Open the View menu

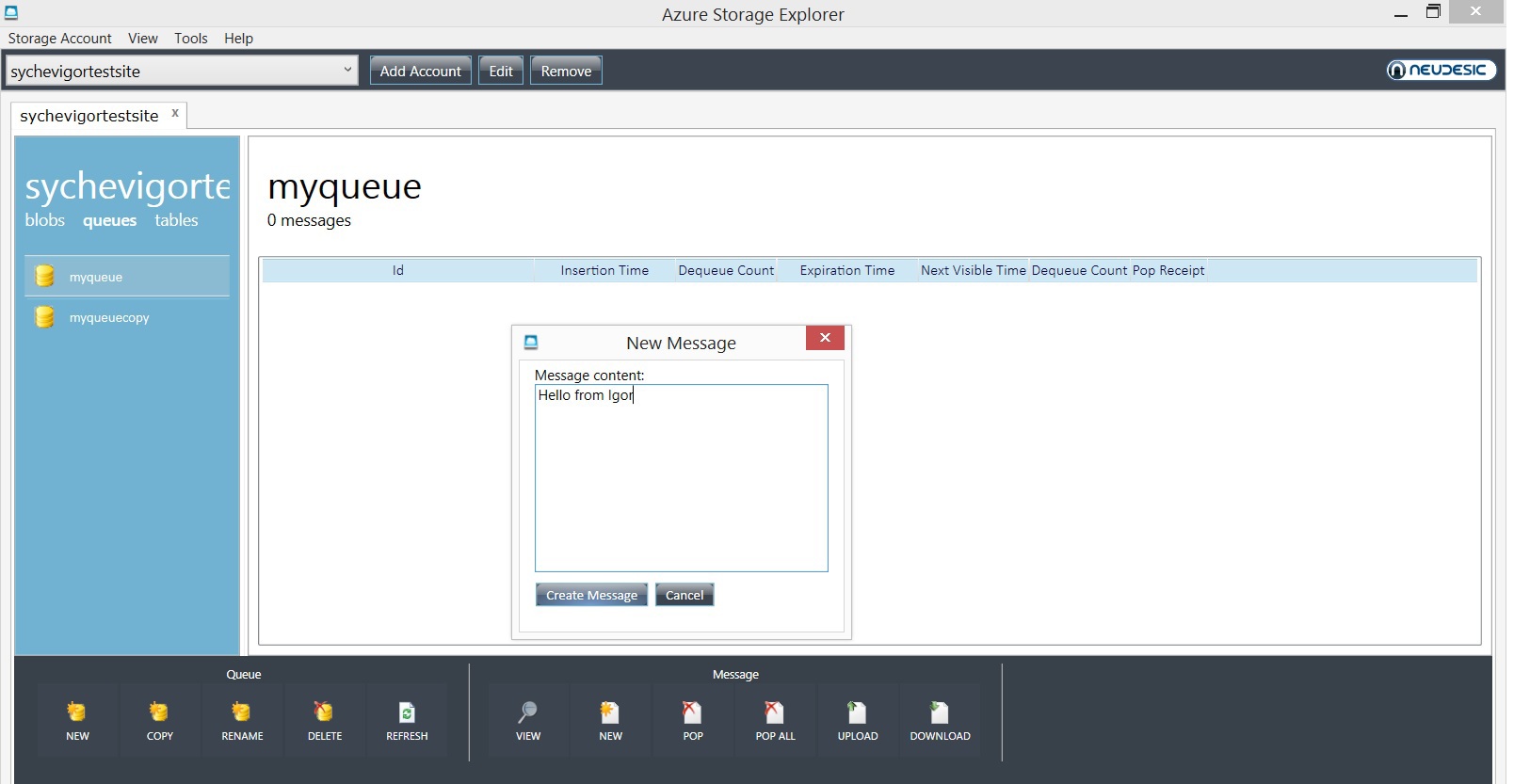pyautogui.click(x=143, y=39)
